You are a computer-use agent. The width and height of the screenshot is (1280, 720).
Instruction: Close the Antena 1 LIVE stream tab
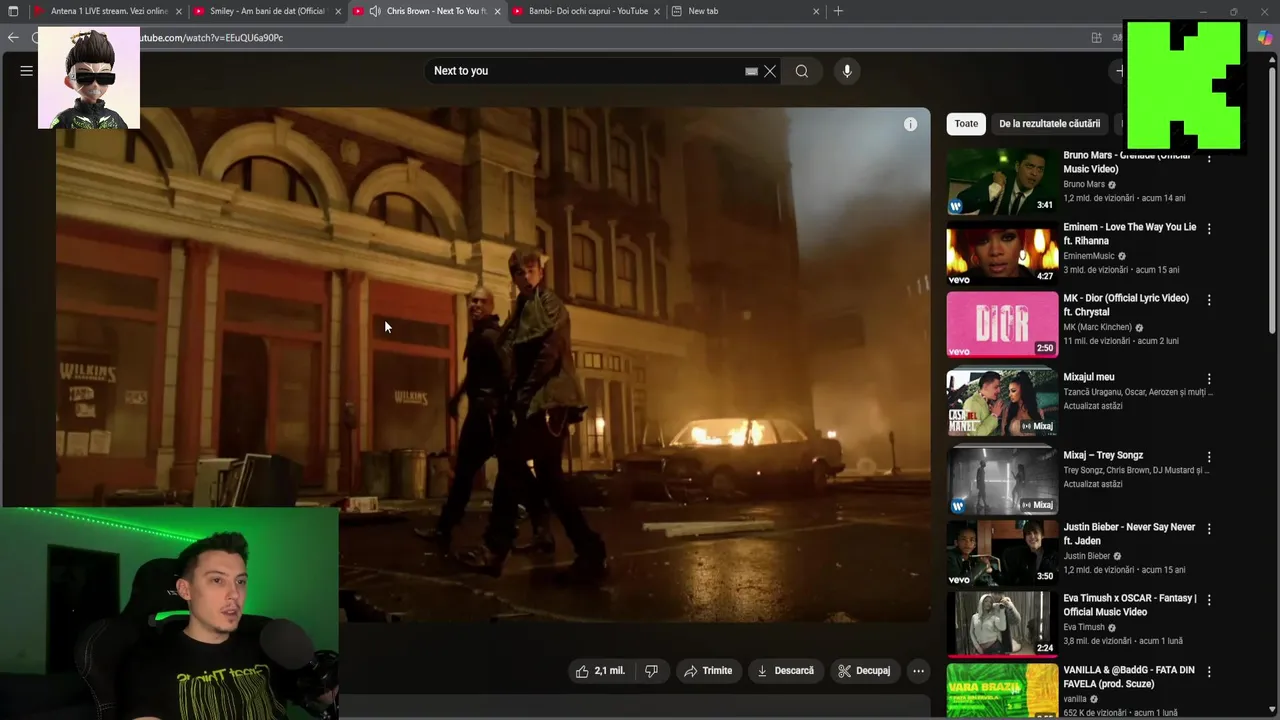pyautogui.click(x=179, y=11)
